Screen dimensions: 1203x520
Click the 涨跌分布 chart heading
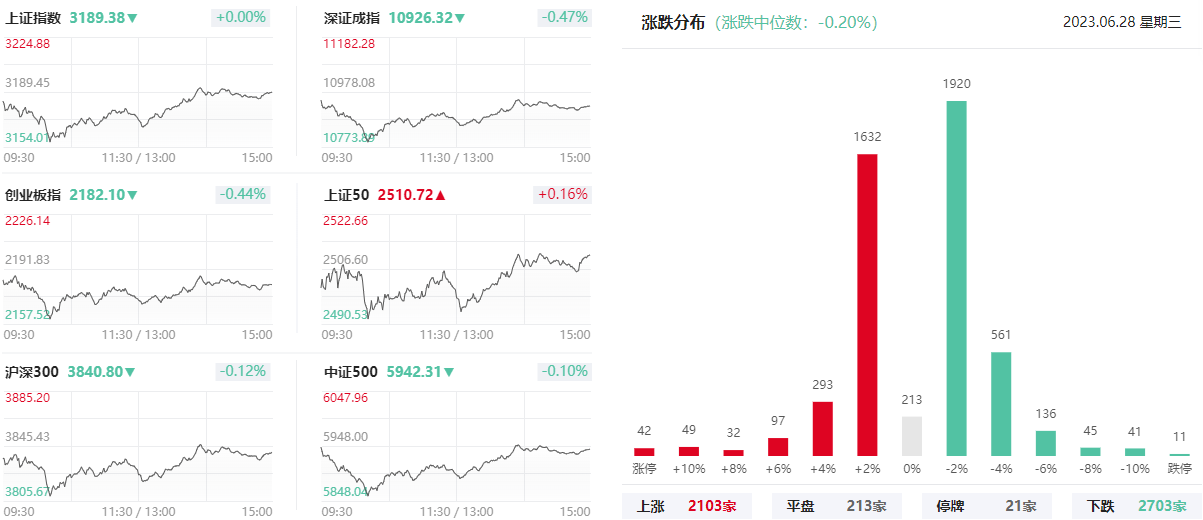pyautogui.click(x=673, y=22)
